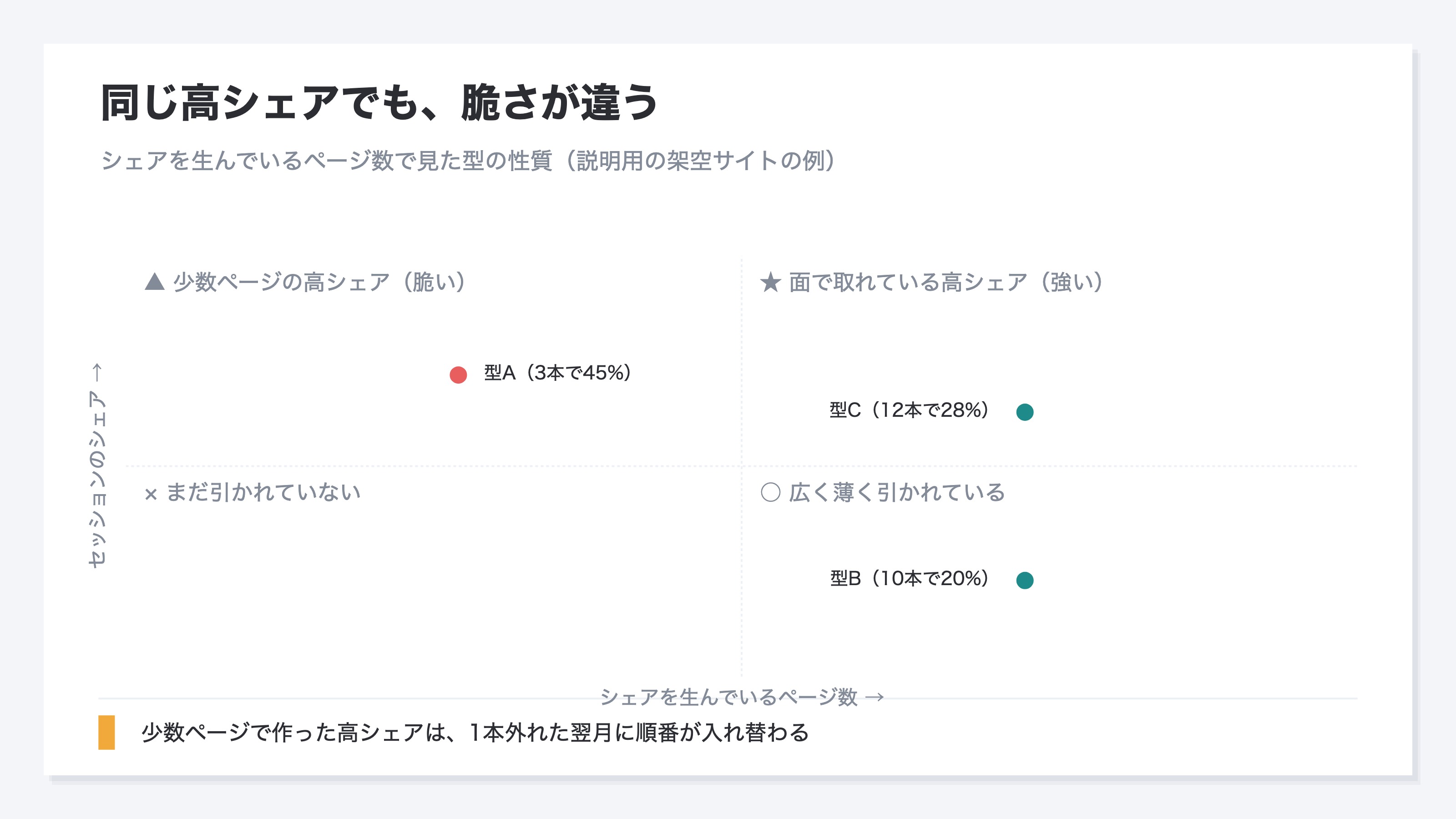Click the × icon before まだ引かれていない
The height and width of the screenshot is (819, 1456).
point(150,495)
